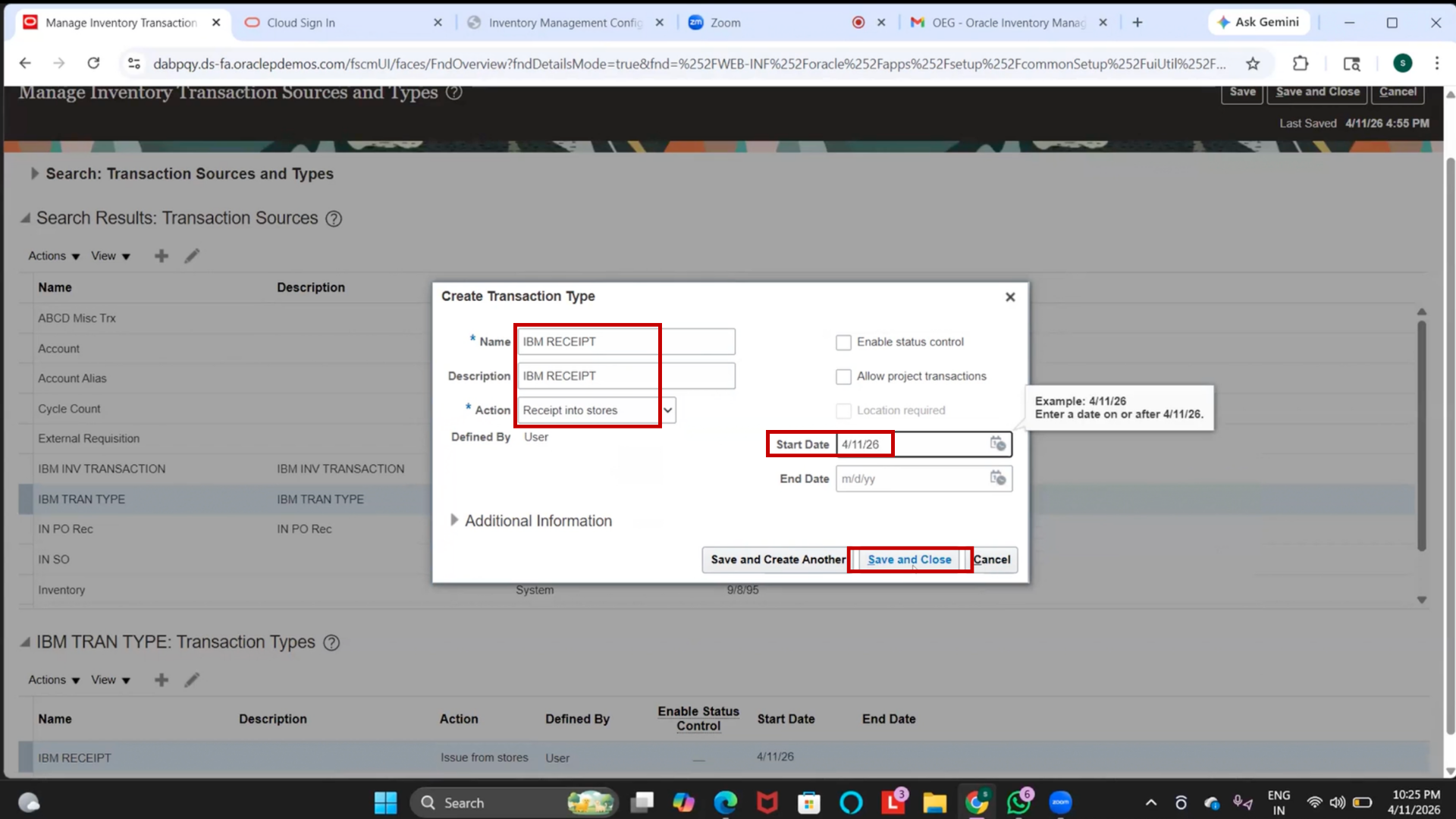The height and width of the screenshot is (819, 1456).
Task: Click Cancel in the dialog
Action: click(x=991, y=560)
